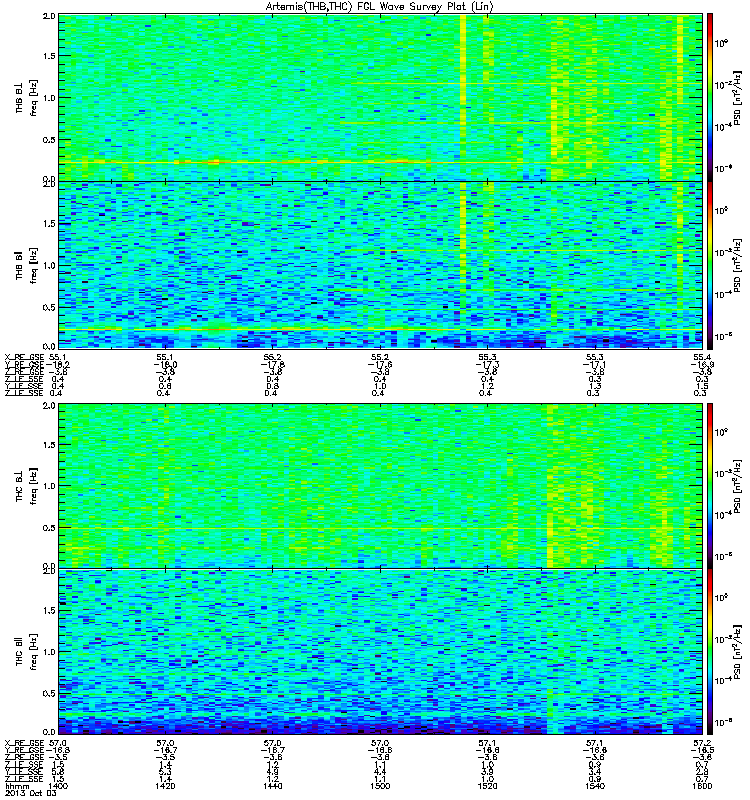Click the 1.0 frequency tick of THB B∥ panel
The height and width of the screenshot is (800, 750).
(x=49, y=265)
